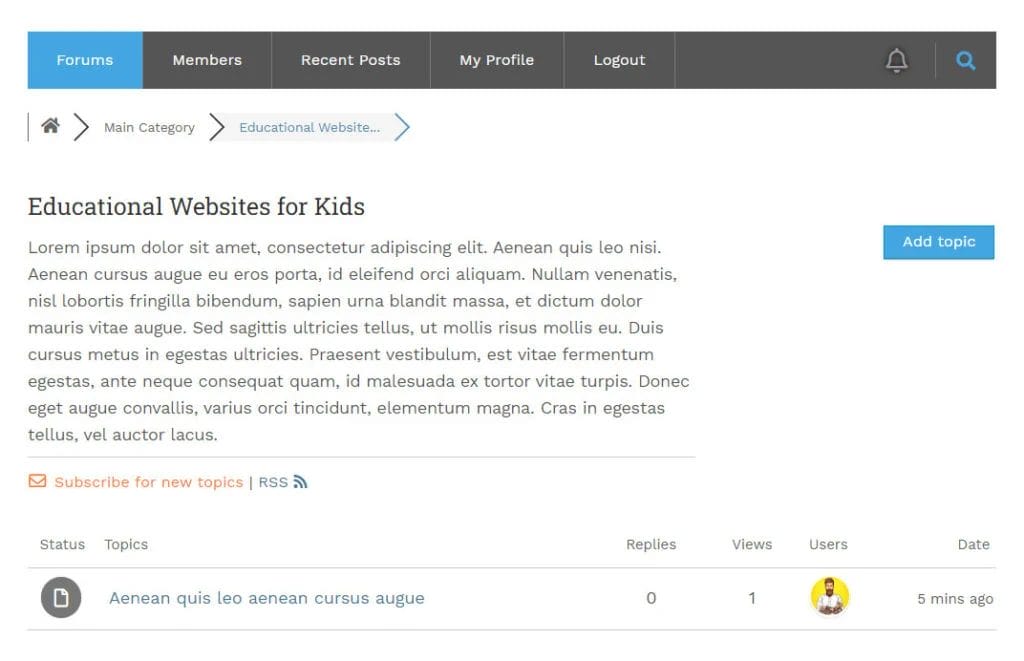This screenshot has width=1024, height=661.
Task: Go to forum home via house icon
Action: (50, 127)
